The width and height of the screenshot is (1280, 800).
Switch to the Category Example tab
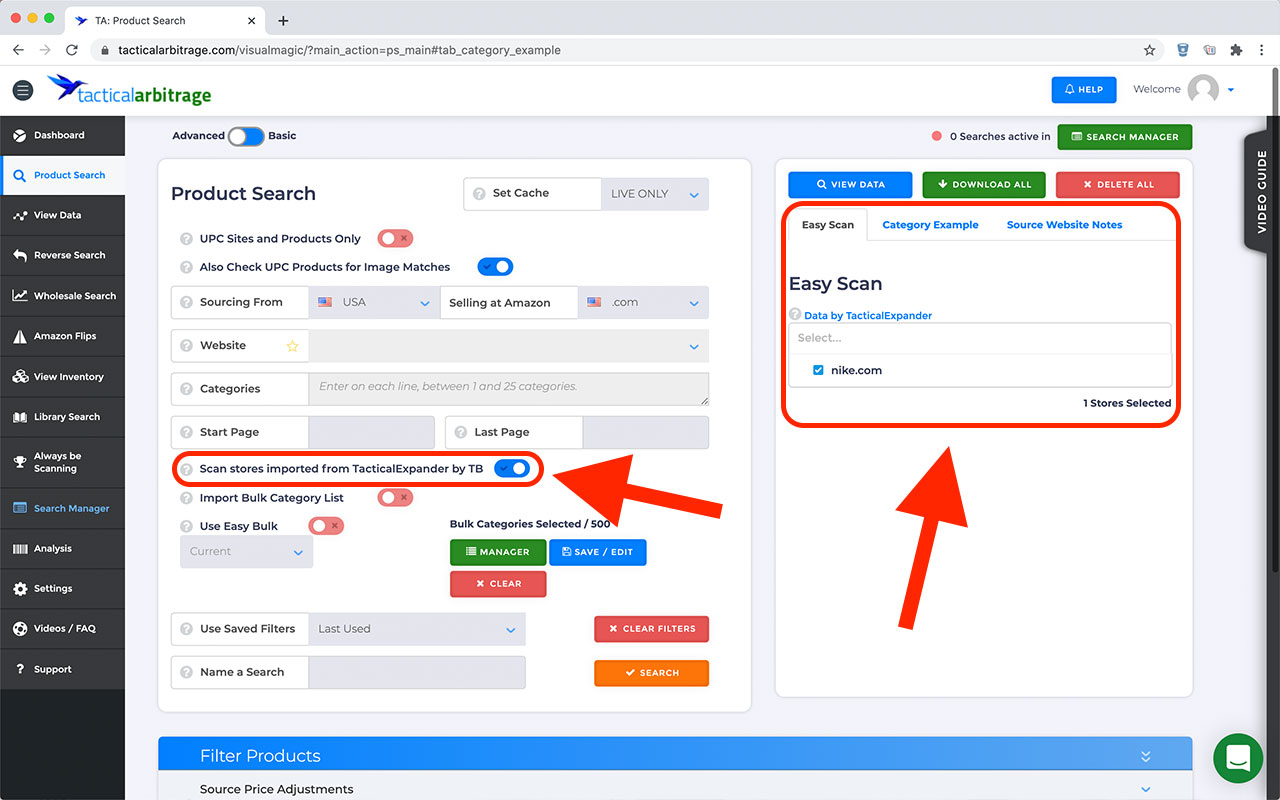[x=930, y=225]
